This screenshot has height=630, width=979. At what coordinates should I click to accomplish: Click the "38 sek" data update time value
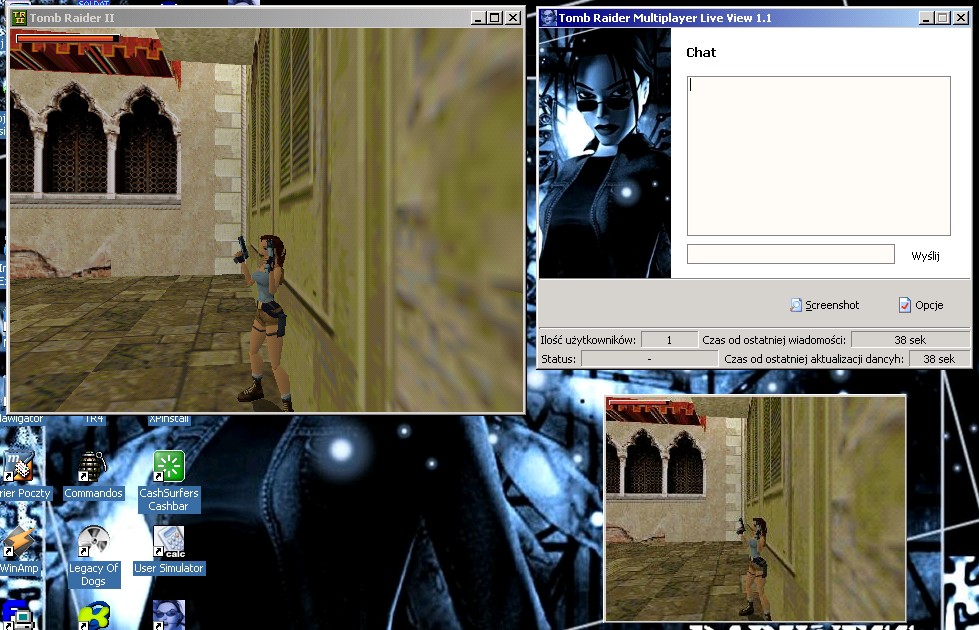coord(939,358)
